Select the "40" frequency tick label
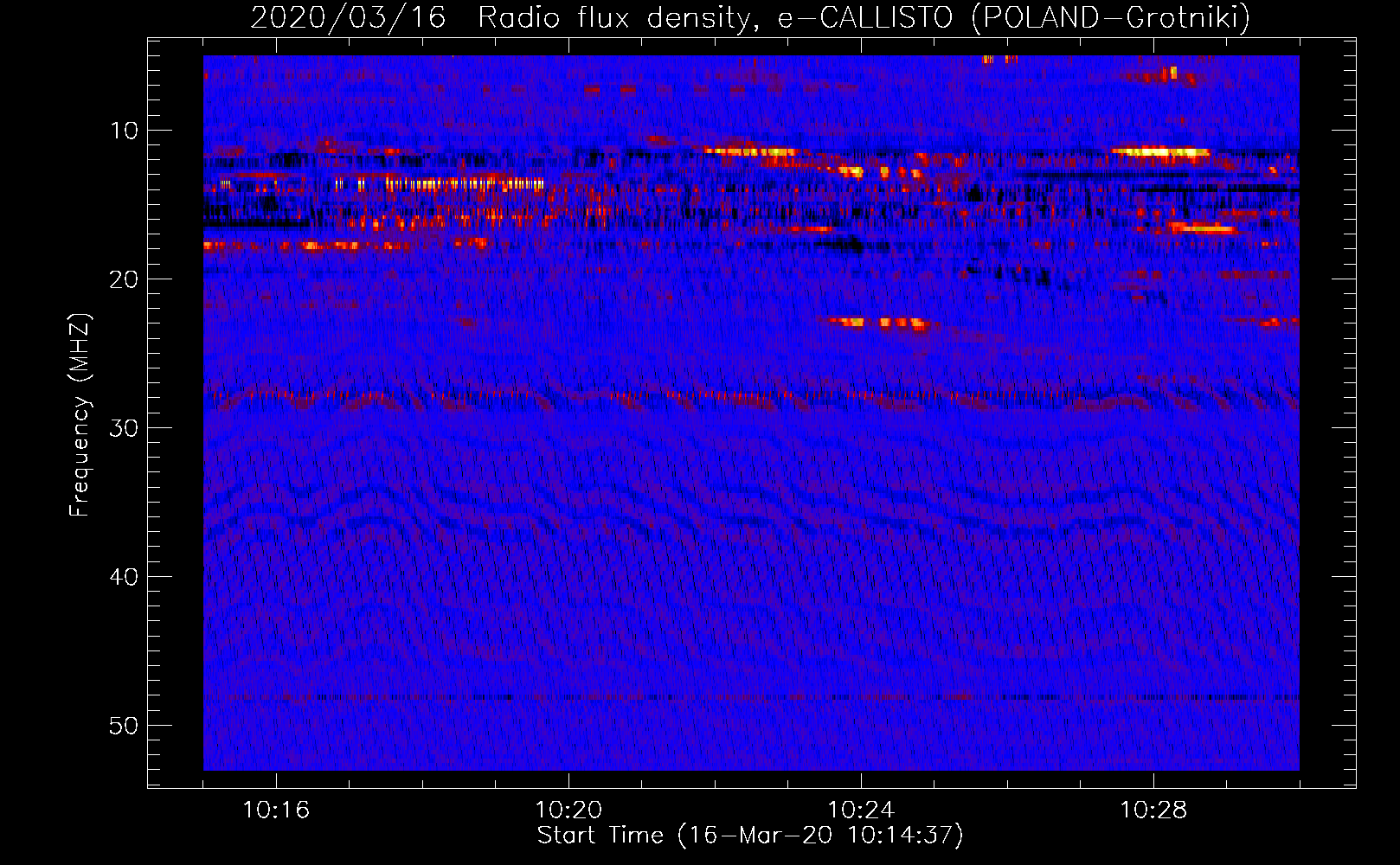 [x=124, y=577]
